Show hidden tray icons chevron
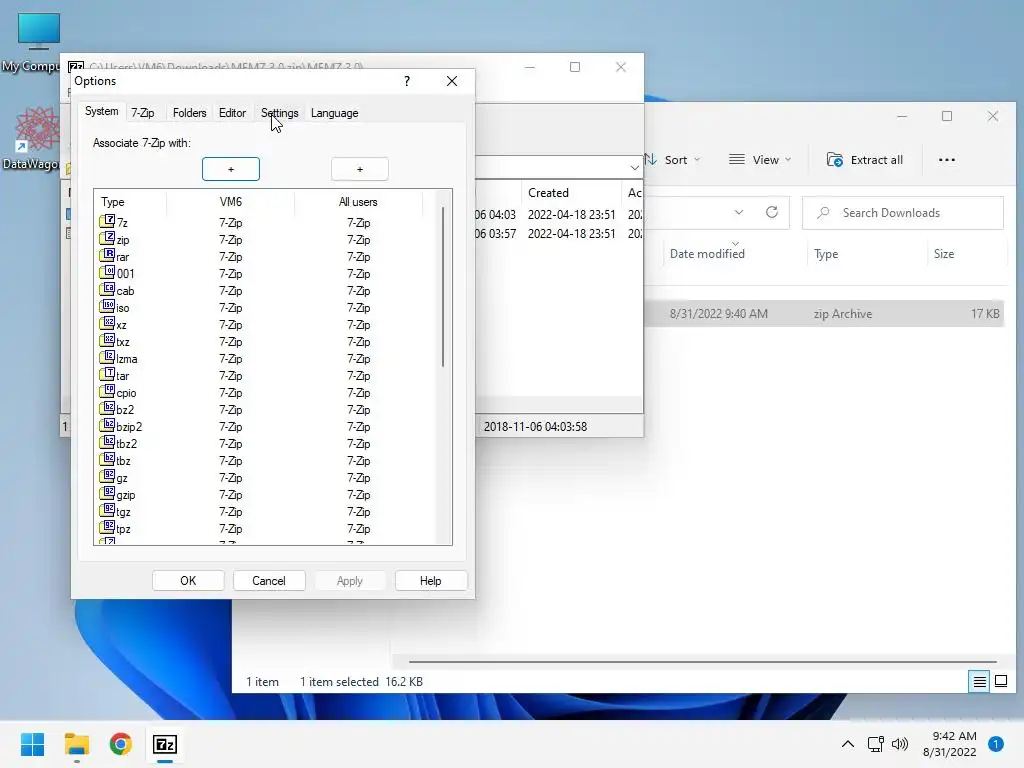The width and height of the screenshot is (1024, 768). [848, 744]
